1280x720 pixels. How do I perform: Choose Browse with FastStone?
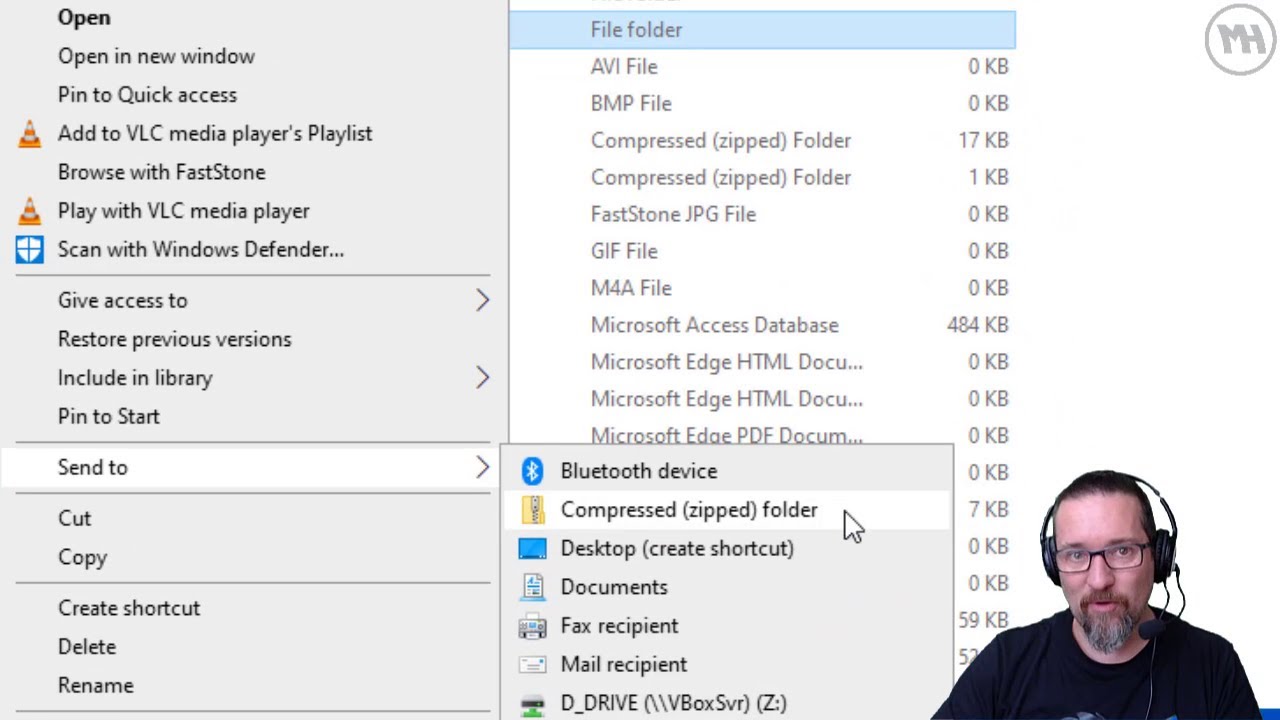161,172
